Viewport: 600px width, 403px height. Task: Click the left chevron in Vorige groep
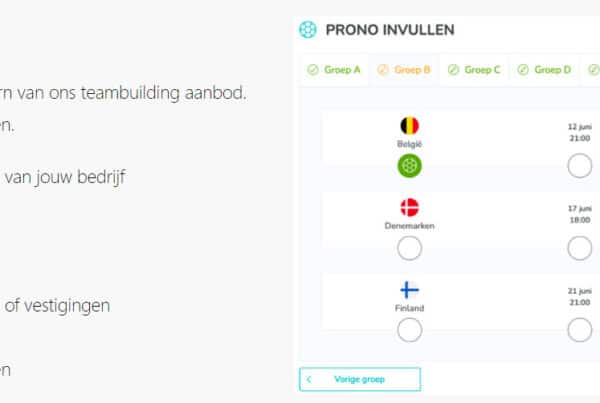point(310,380)
